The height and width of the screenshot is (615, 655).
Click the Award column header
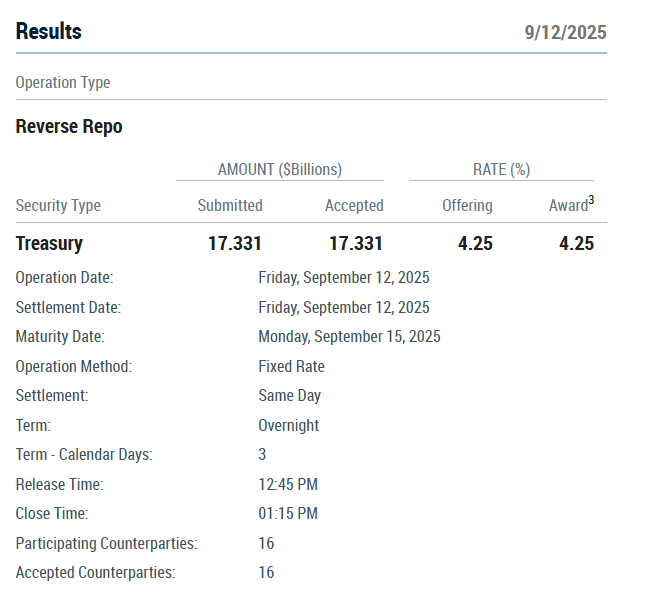[569, 205]
